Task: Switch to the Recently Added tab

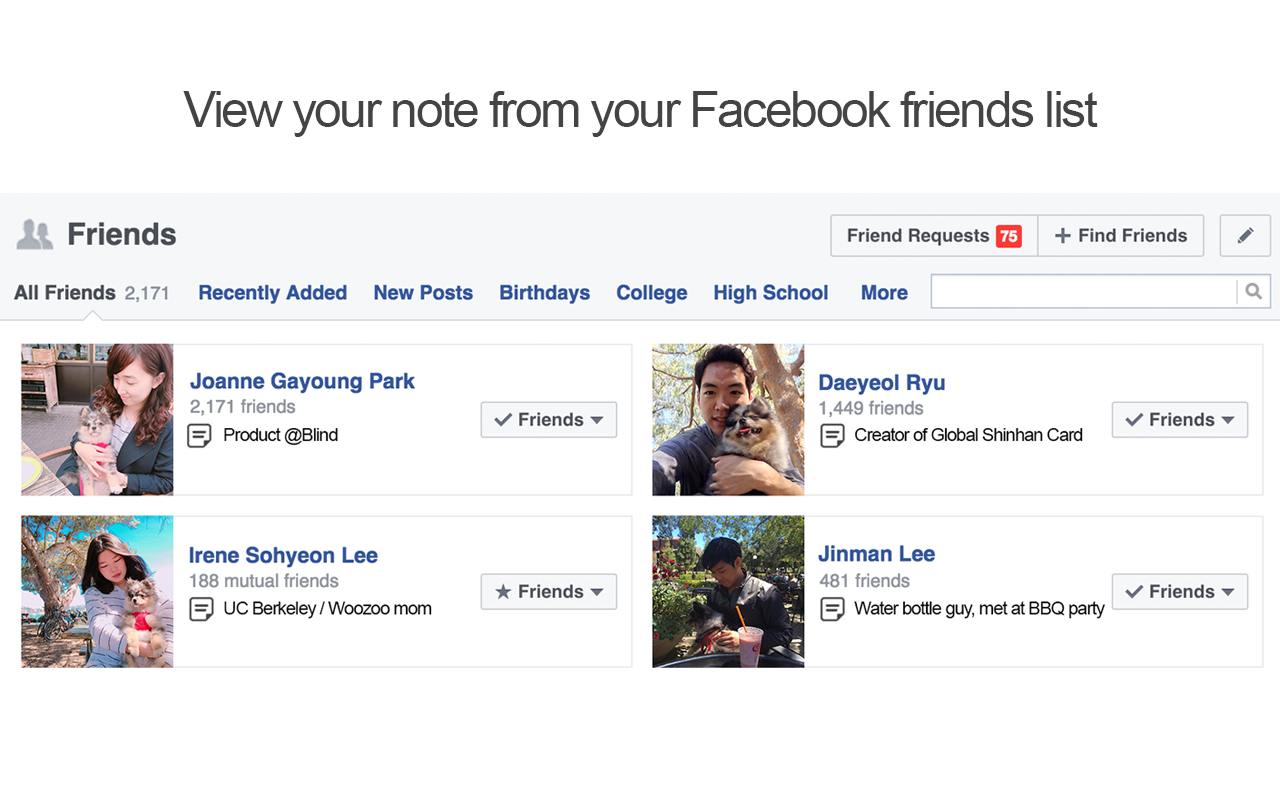Action: [x=272, y=292]
